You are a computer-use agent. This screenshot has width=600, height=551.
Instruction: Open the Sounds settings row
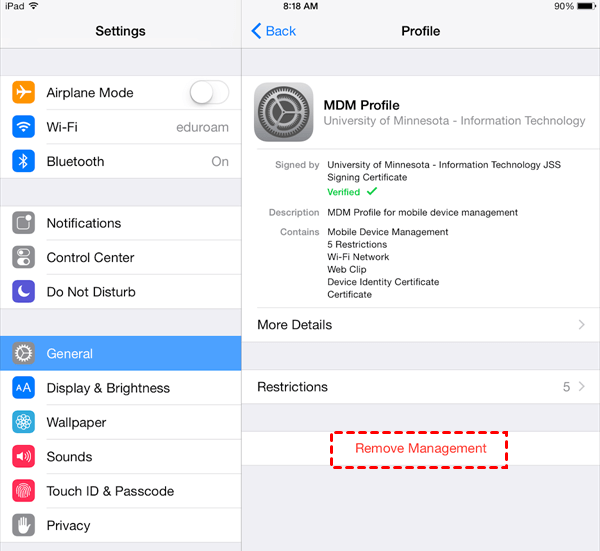pos(121,456)
